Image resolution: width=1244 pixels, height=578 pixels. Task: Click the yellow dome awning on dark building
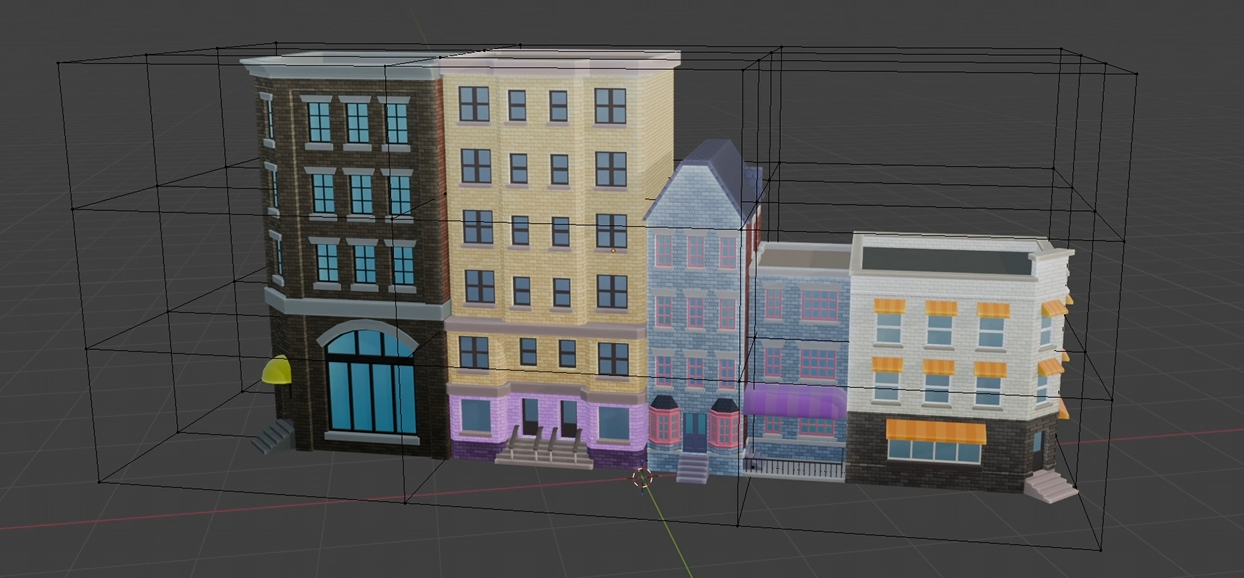(x=277, y=370)
